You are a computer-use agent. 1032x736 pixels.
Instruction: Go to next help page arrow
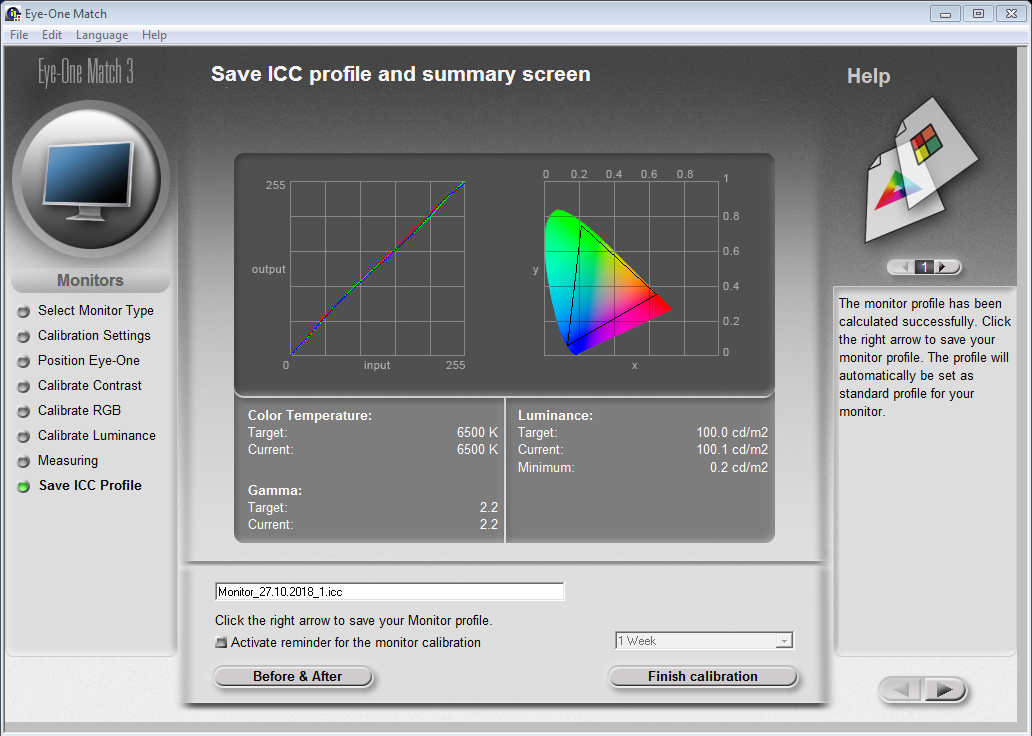coord(943,267)
